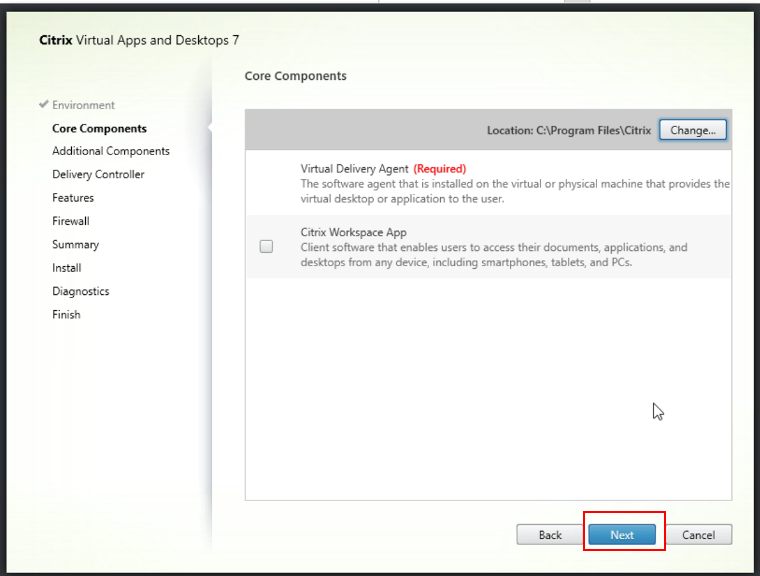Image resolution: width=760 pixels, height=576 pixels.
Task: Click the Citrix Workspace App title
Action: (353, 232)
